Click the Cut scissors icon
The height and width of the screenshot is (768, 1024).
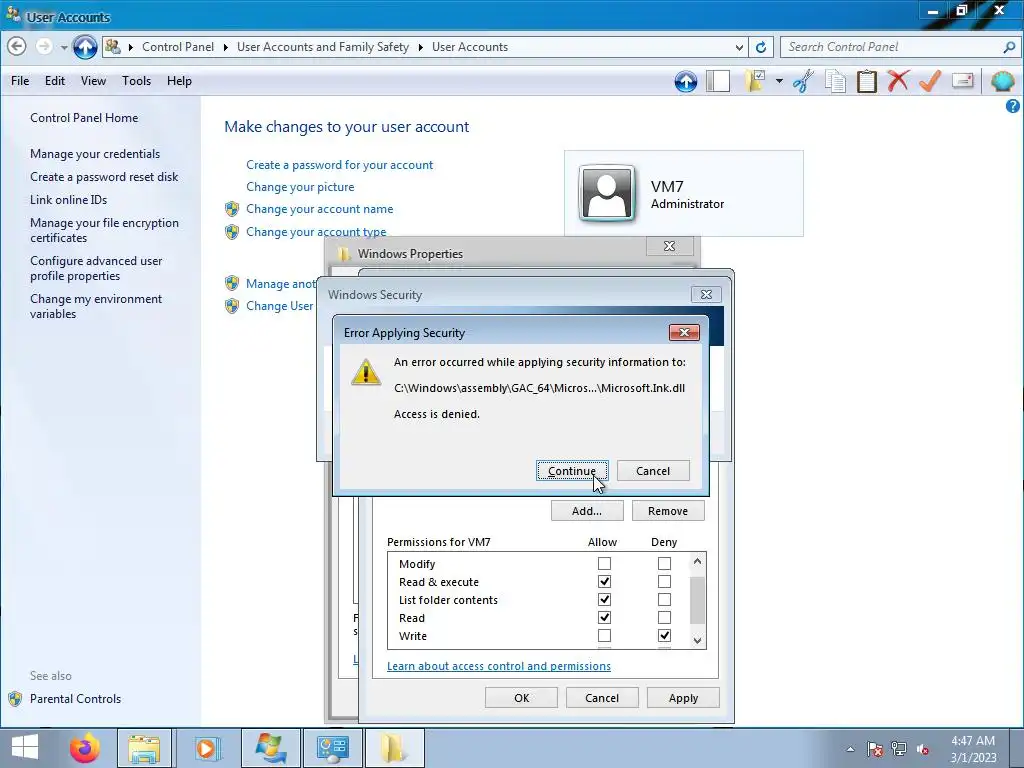coord(803,82)
